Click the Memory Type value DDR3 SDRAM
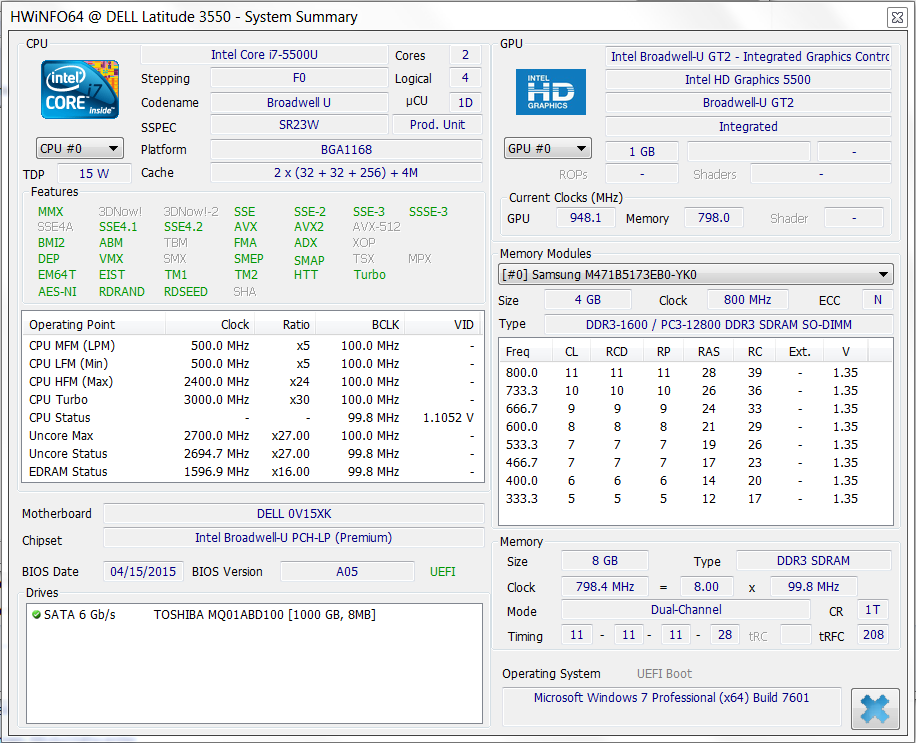 pyautogui.click(x=813, y=561)
